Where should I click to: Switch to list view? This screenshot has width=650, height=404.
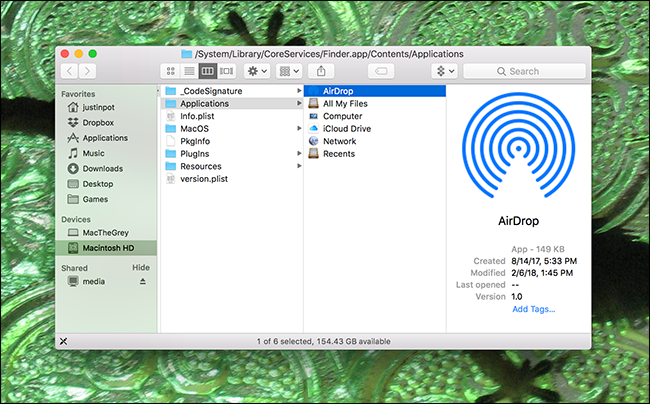(189, 71)
